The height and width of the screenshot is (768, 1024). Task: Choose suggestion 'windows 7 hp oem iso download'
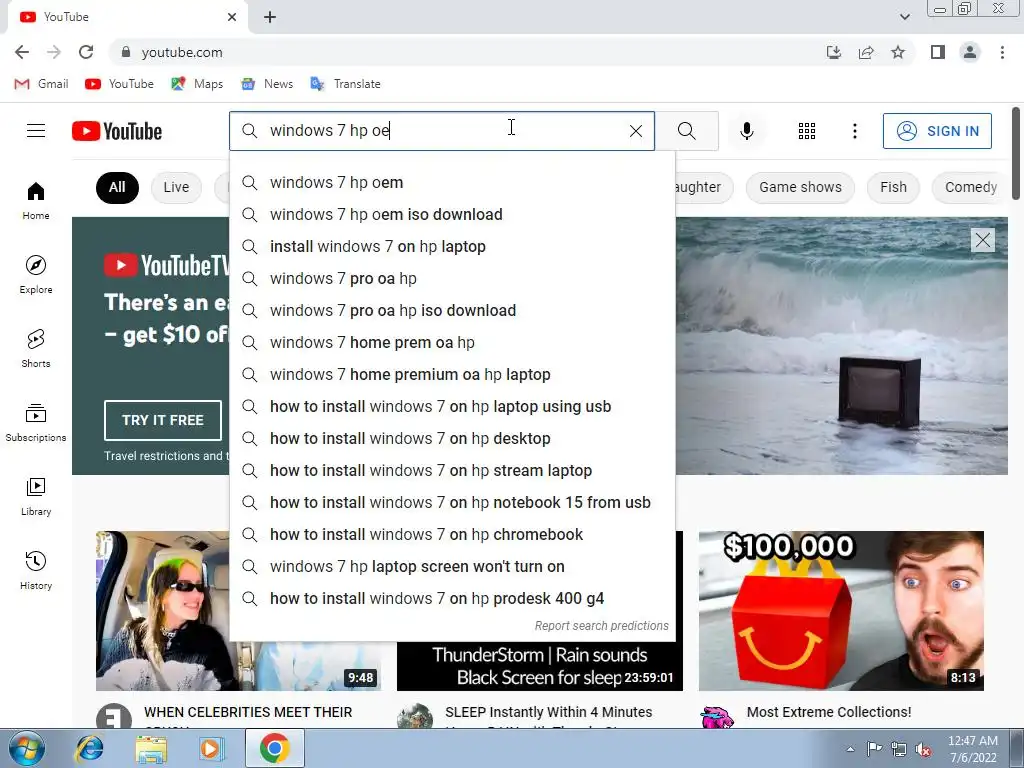pyautogui.click(x=452, y=214)
